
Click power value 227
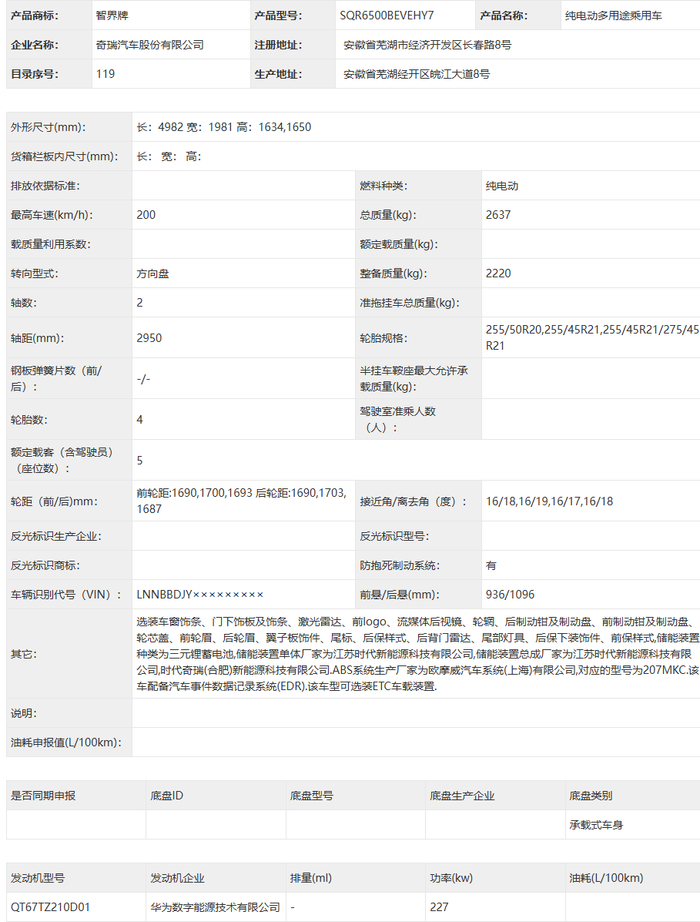tap(439, 907)
